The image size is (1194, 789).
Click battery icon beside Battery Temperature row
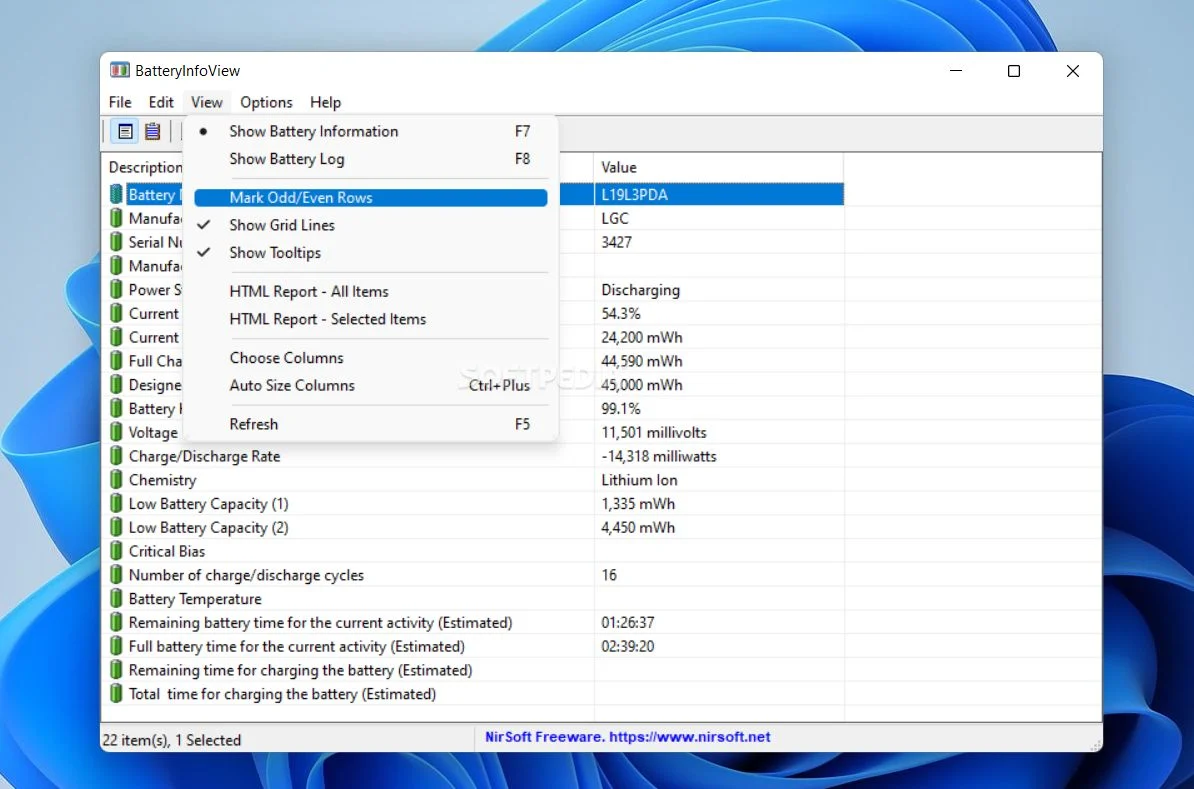pos(116,599)
